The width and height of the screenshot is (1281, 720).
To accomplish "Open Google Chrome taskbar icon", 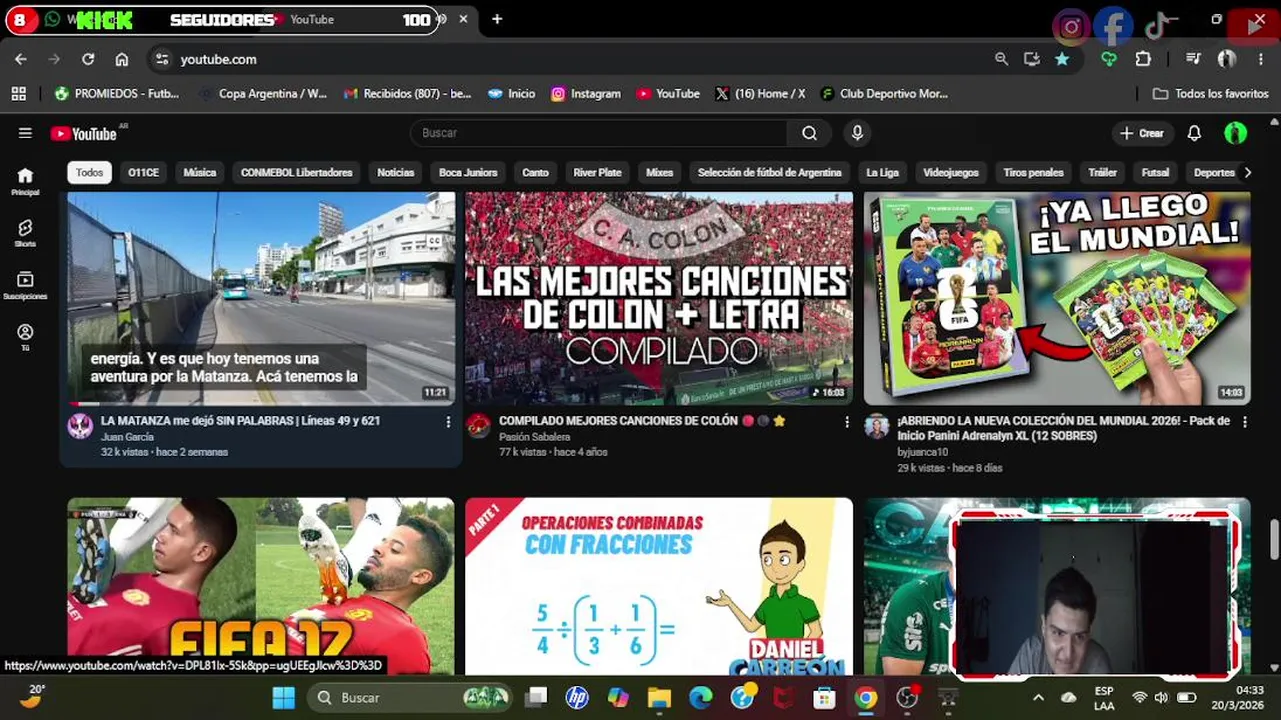I will tap(866, 697).
